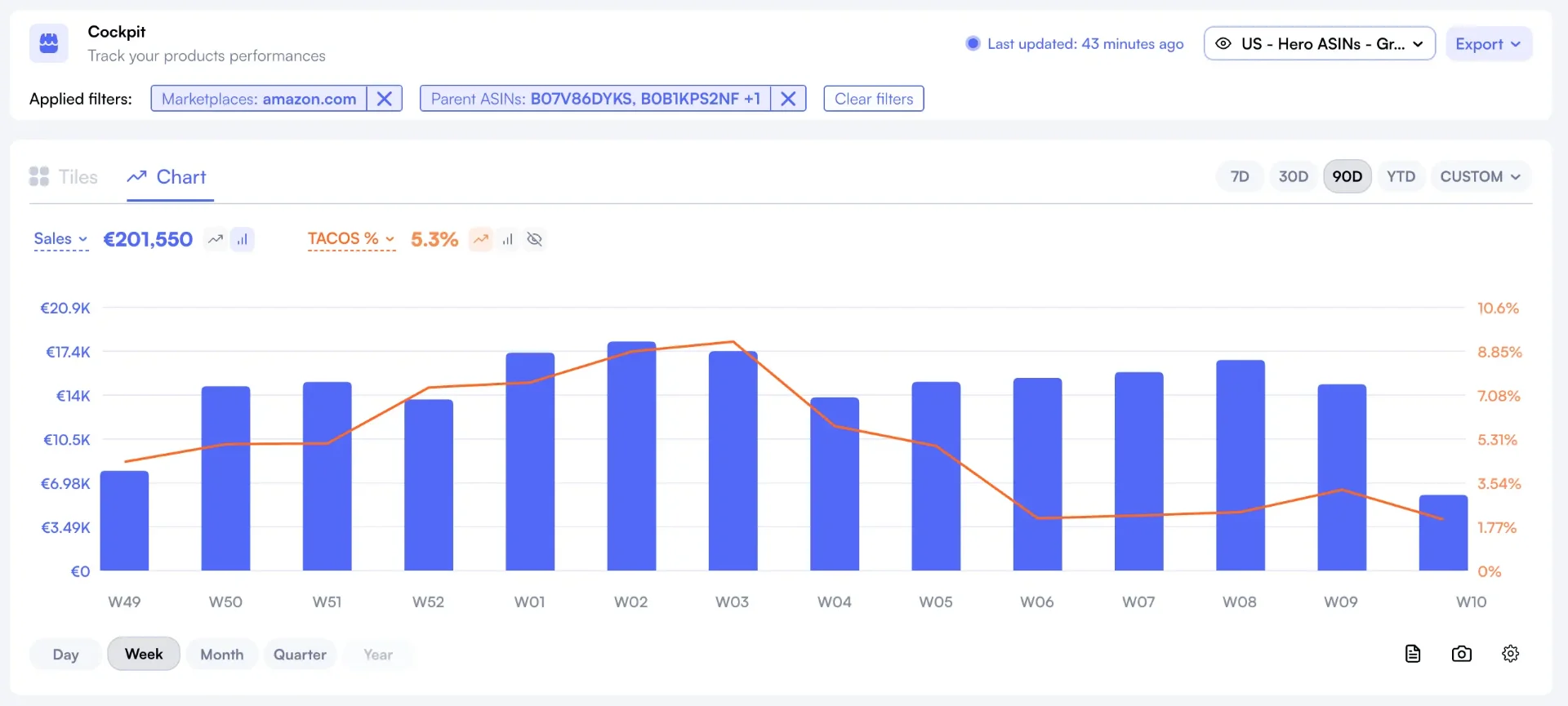Set Sales series to bar chart
1568x706 pixels.
coord(243,239)
